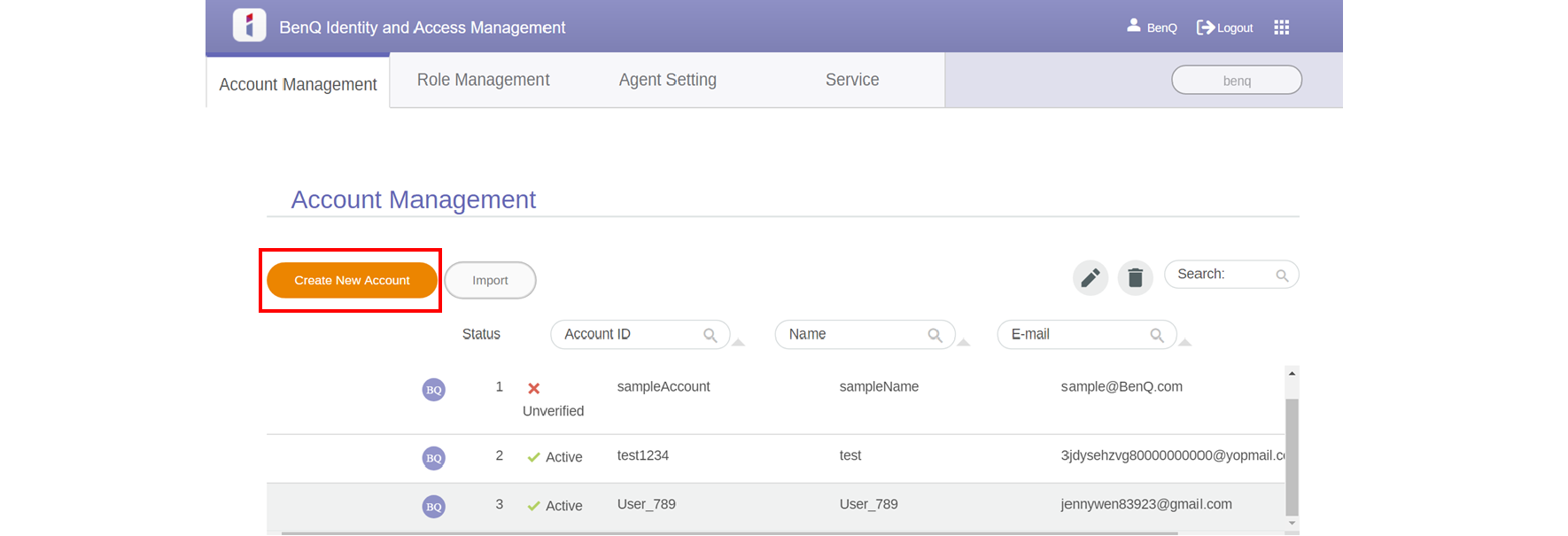Click the BQ avatar for sampleAccount
Screen dimensions: 1568x536
point(433,390)
